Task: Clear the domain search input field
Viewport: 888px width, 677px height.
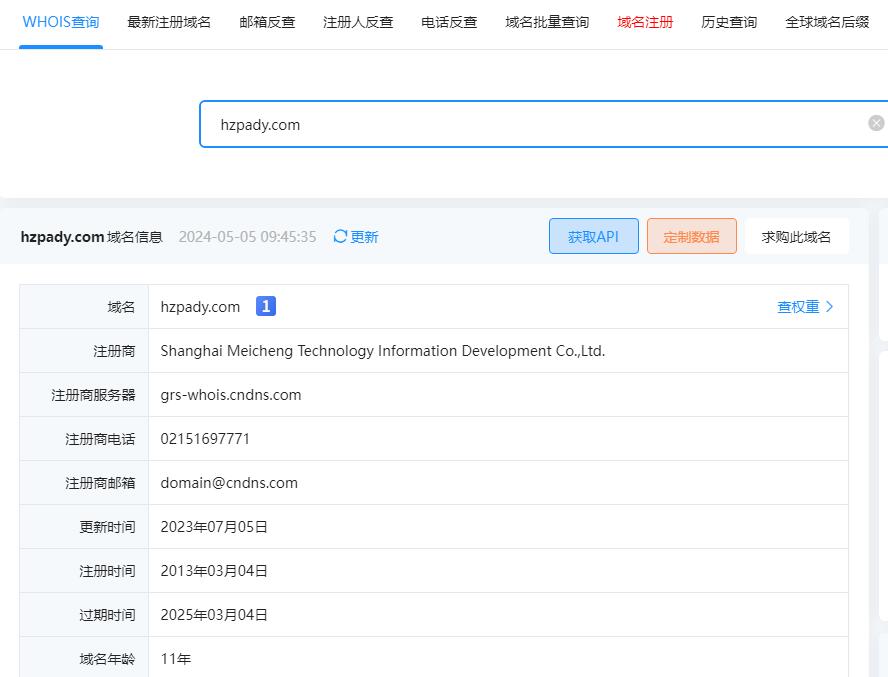Action: coord(876,123)
